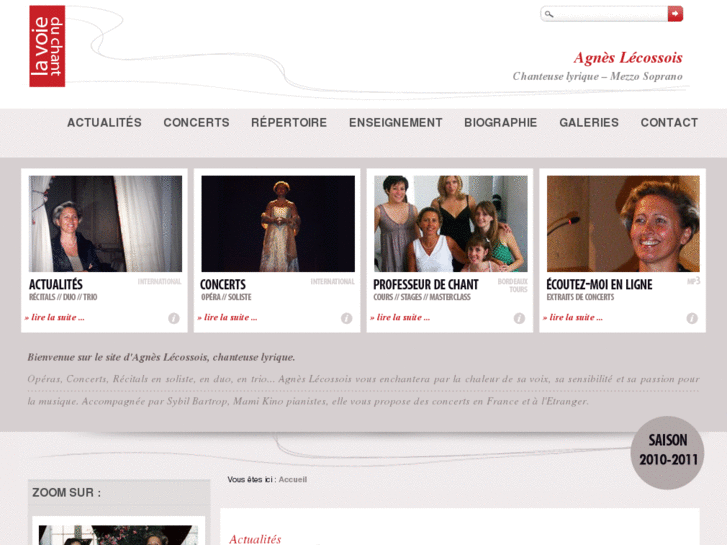Select Enseignement in the navigation bar
The width and height of the screenshot is (727, 545).
pyautogui.click(x=395, y=123)
